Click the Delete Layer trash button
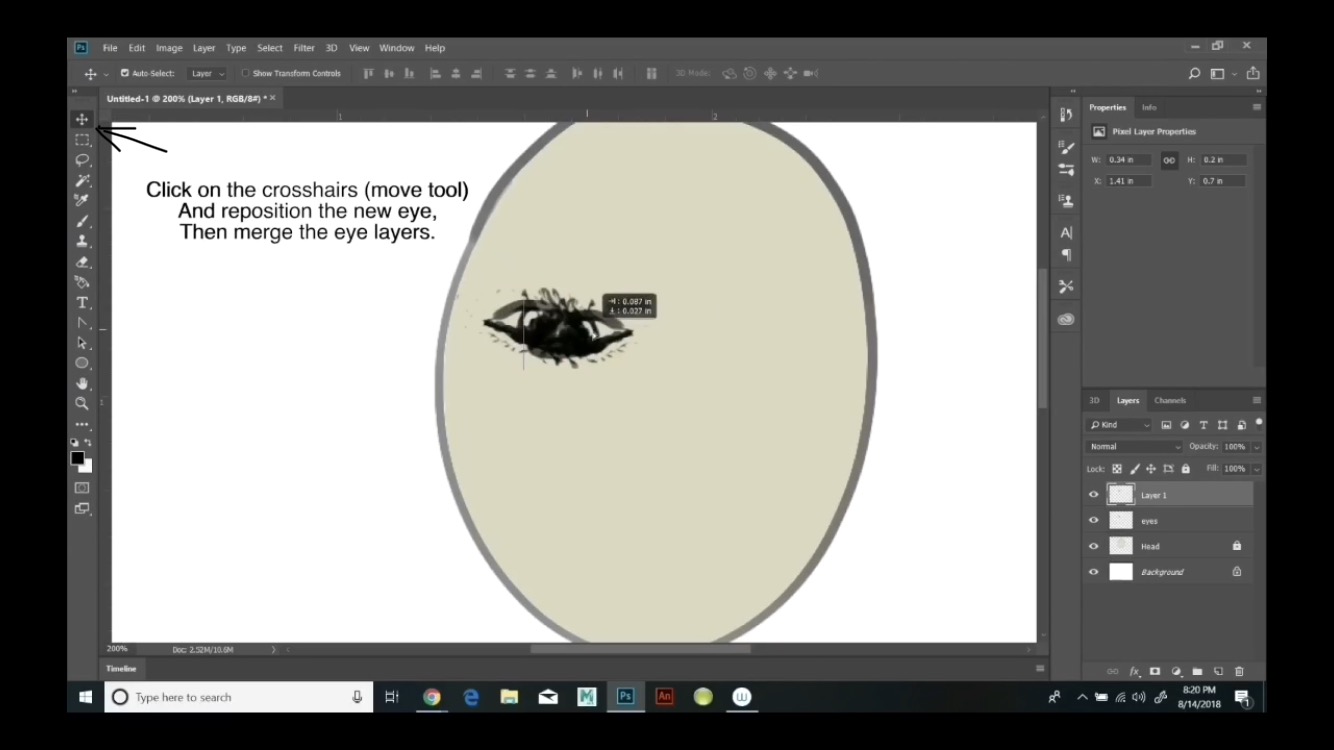Viewport: 1334px width, 750px height. pyautogui.click(x=1239, y=671)
